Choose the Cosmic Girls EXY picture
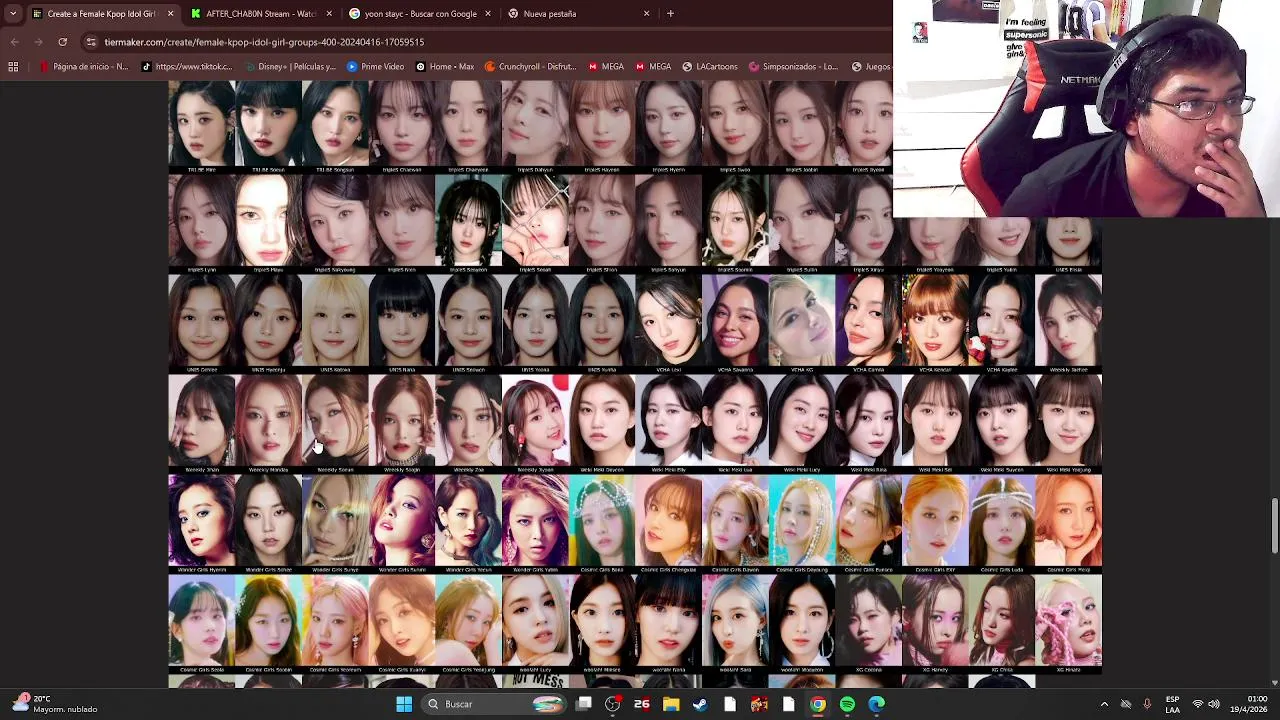This screenshot has width=1280, height=720. tap(935, 524)
